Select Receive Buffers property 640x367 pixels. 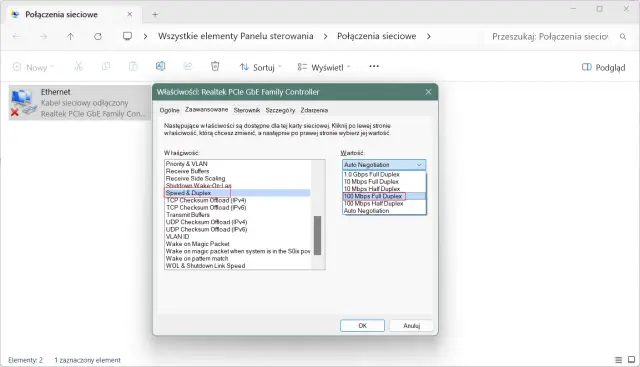pyautogui.click(x=187, y=171)
